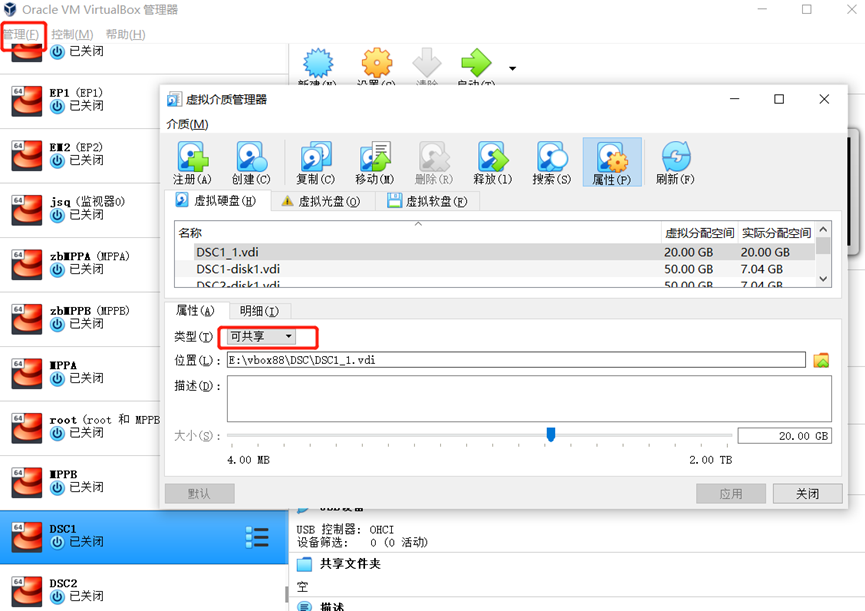Select the MPPA machine entry
Viewport: 865px width, 611px height.
coord(80,373)
